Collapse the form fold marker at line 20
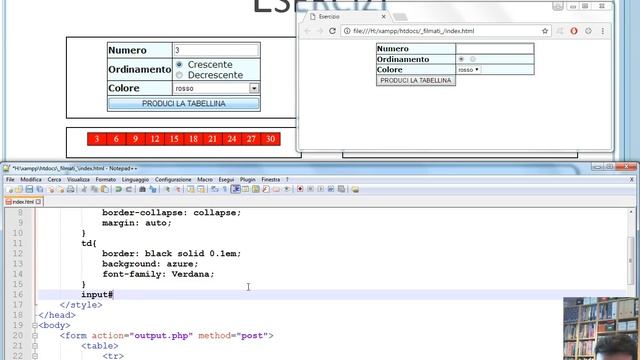 35,336
